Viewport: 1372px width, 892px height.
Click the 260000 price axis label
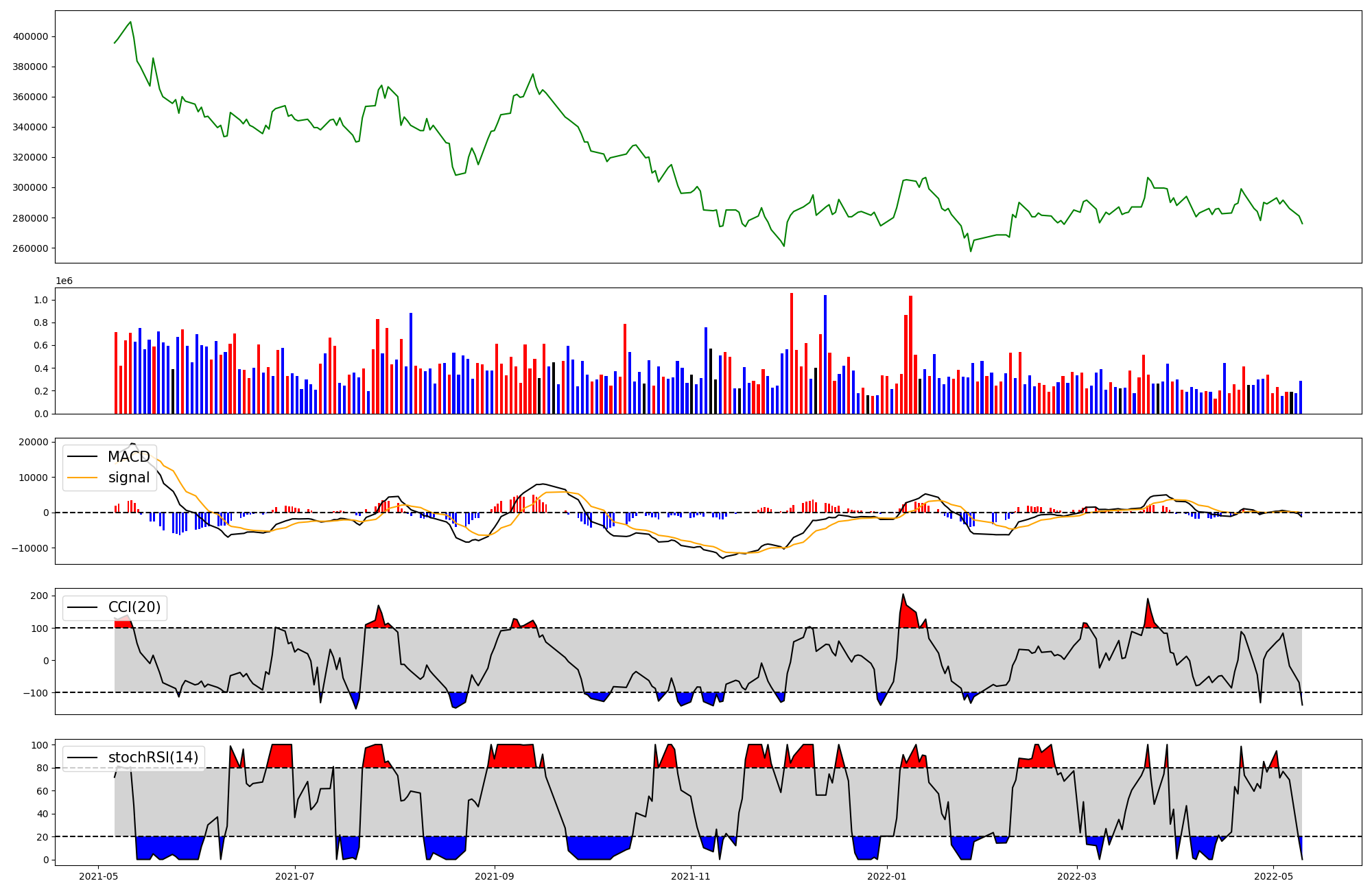[x=30, y=248]
